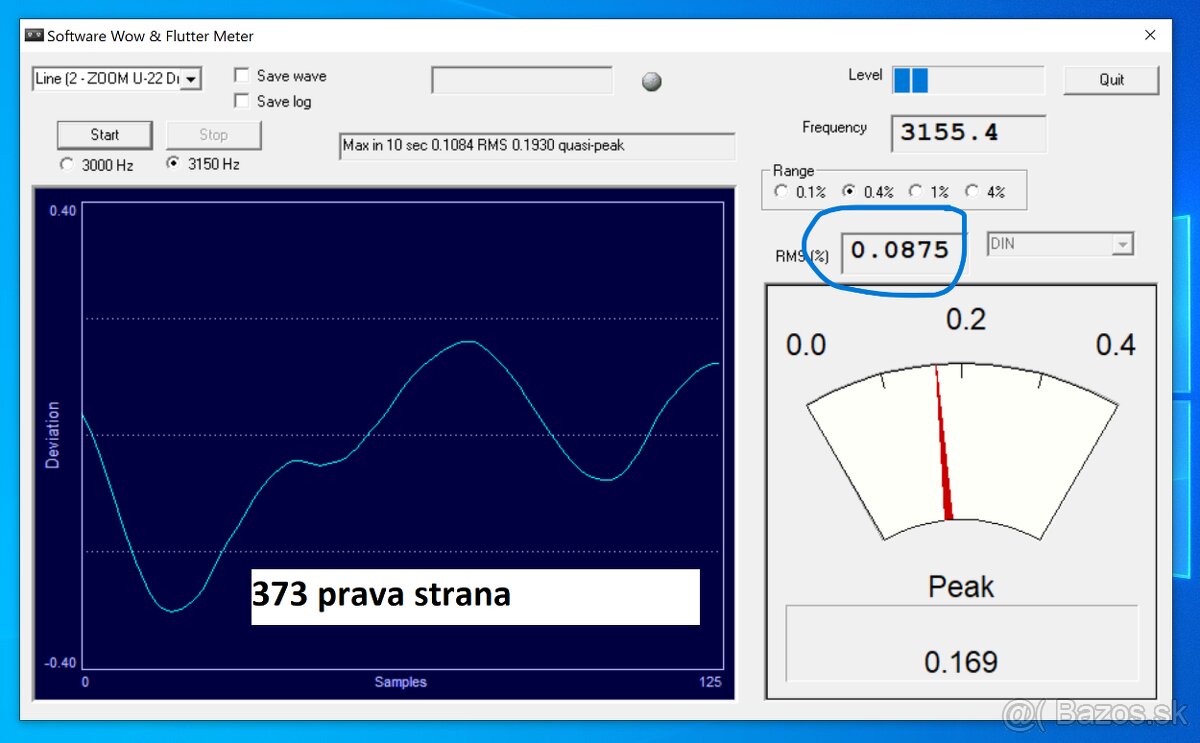The height and width of the screenshot is (743, 1200).
Task: Toggle the Save log checkbox
Action: (241, 101)
